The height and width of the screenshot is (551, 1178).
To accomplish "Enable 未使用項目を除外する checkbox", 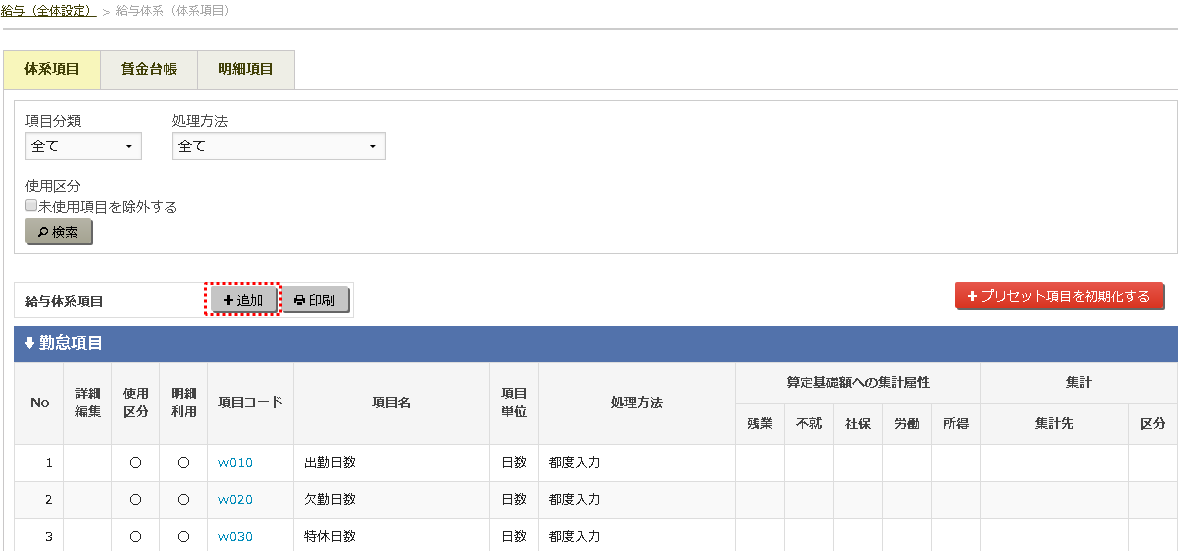I will point(31,206).
